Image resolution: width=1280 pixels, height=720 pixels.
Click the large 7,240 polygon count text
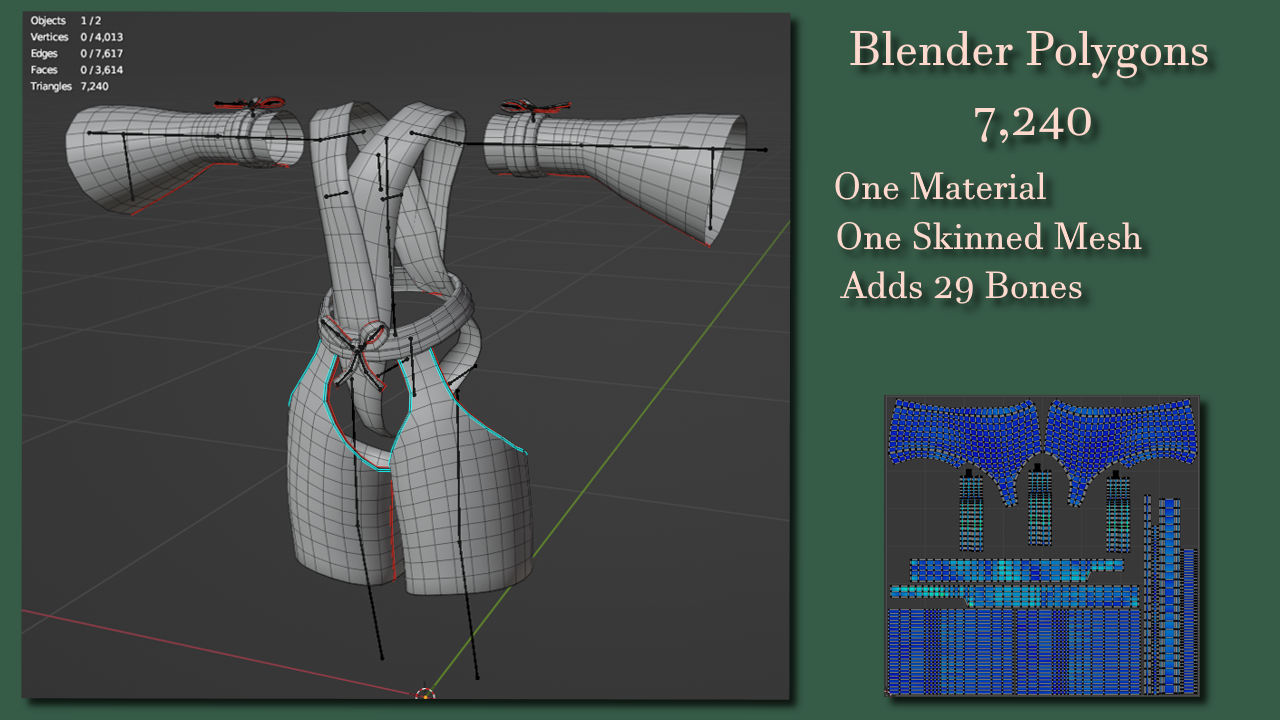tap(1031, 122)
